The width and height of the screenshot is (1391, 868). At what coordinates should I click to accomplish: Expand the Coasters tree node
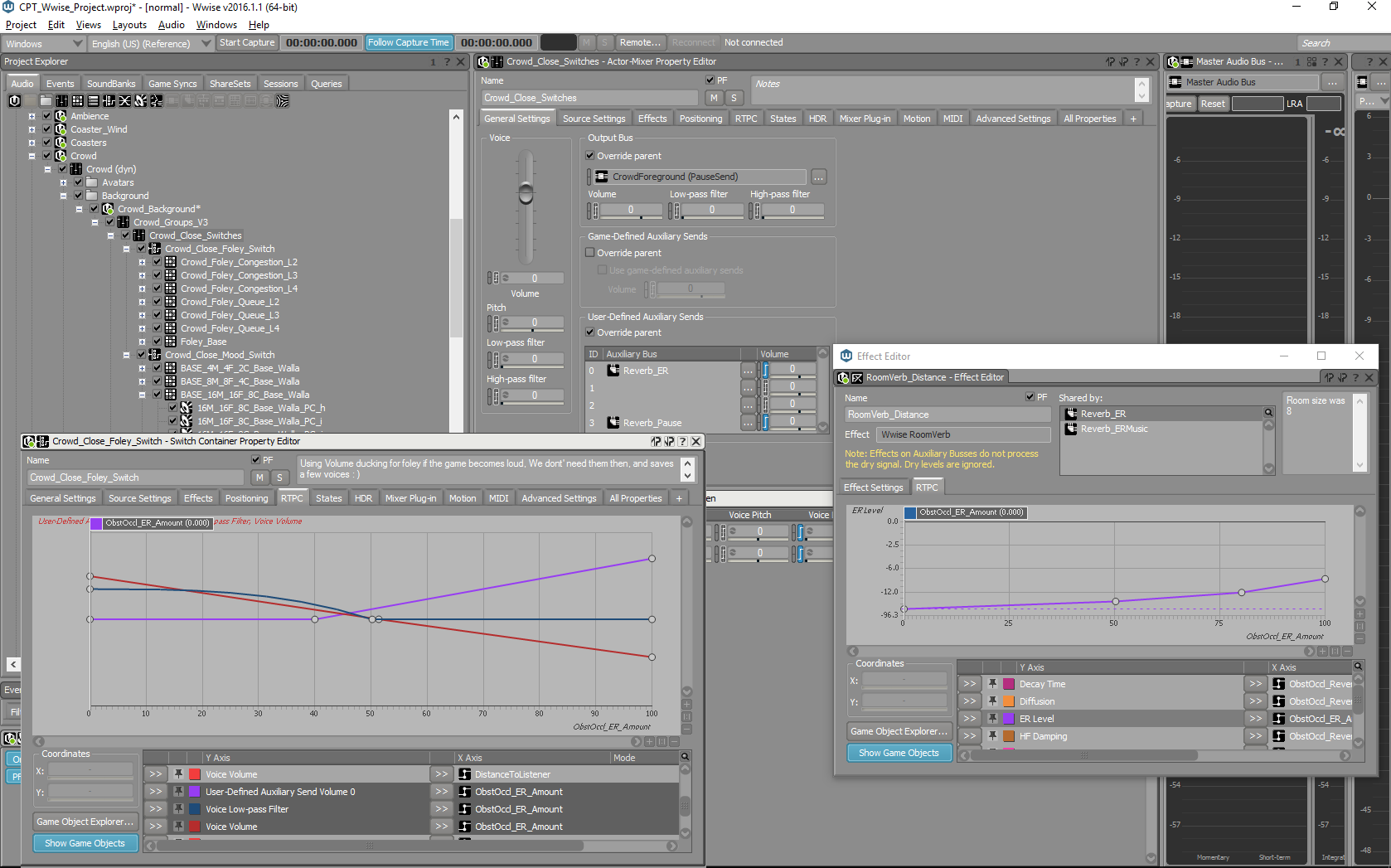click(x=32, y=143)
